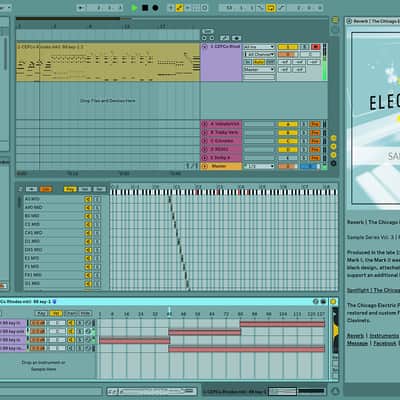Toggle the yellow Loop switch in transport
The width and height of the screenshot is (400, 400).
[x=270, y=8]
